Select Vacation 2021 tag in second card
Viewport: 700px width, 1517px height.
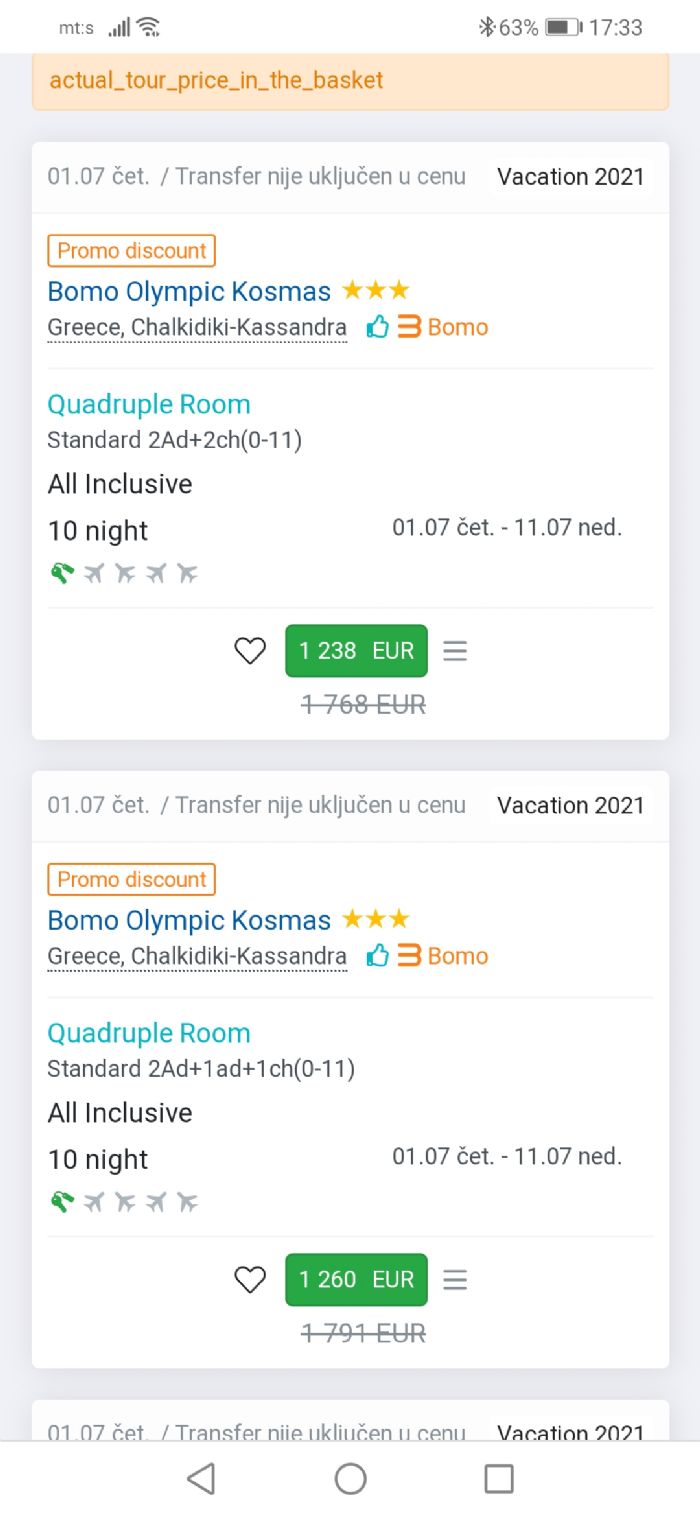click(x=571, y=806)
